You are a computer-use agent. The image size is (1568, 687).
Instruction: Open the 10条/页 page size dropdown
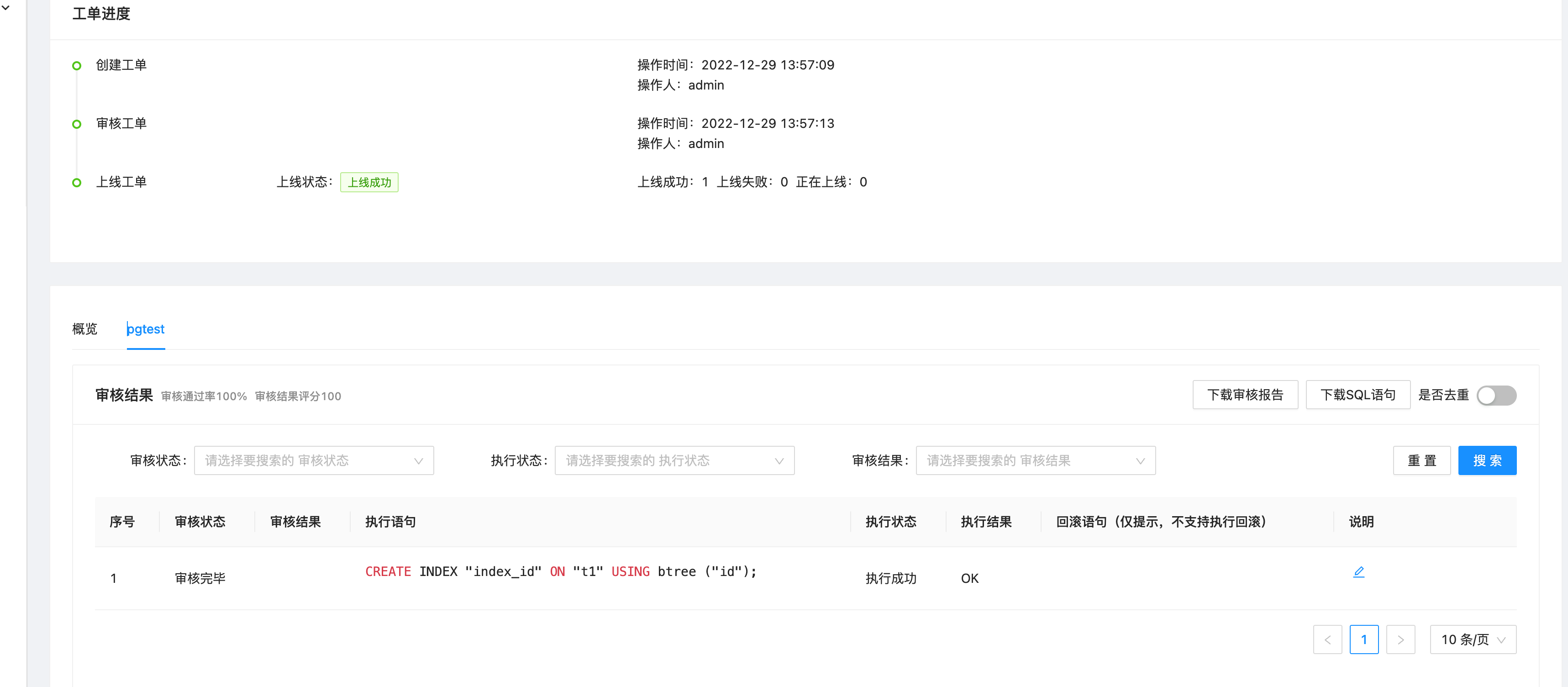tap(1473, 639)
